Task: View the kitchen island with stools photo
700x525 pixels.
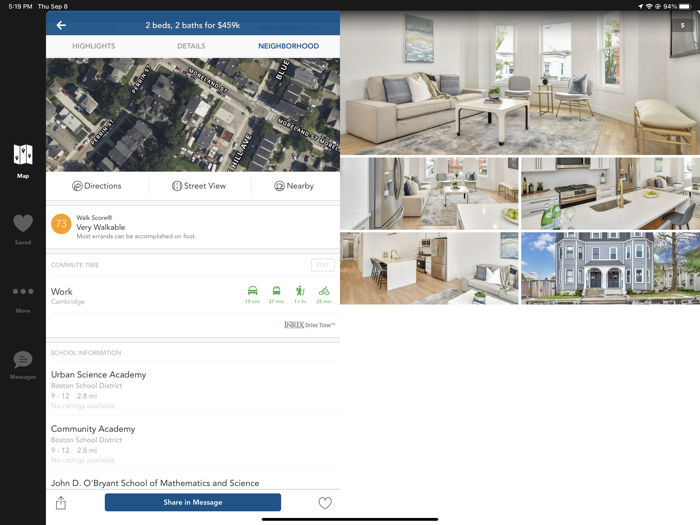Action: [x=429, y=268]
